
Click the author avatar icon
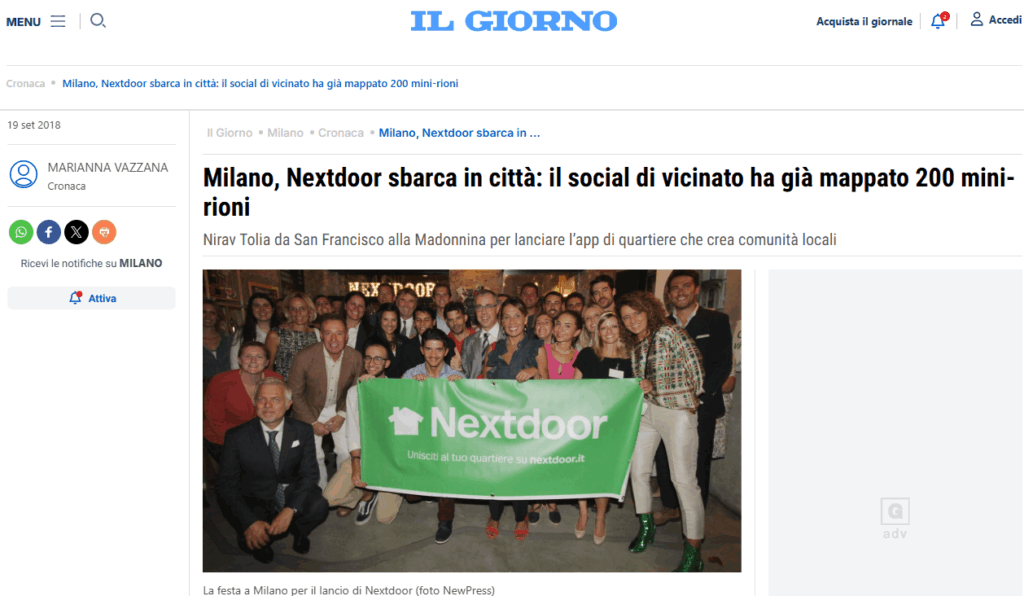[24, 174]
